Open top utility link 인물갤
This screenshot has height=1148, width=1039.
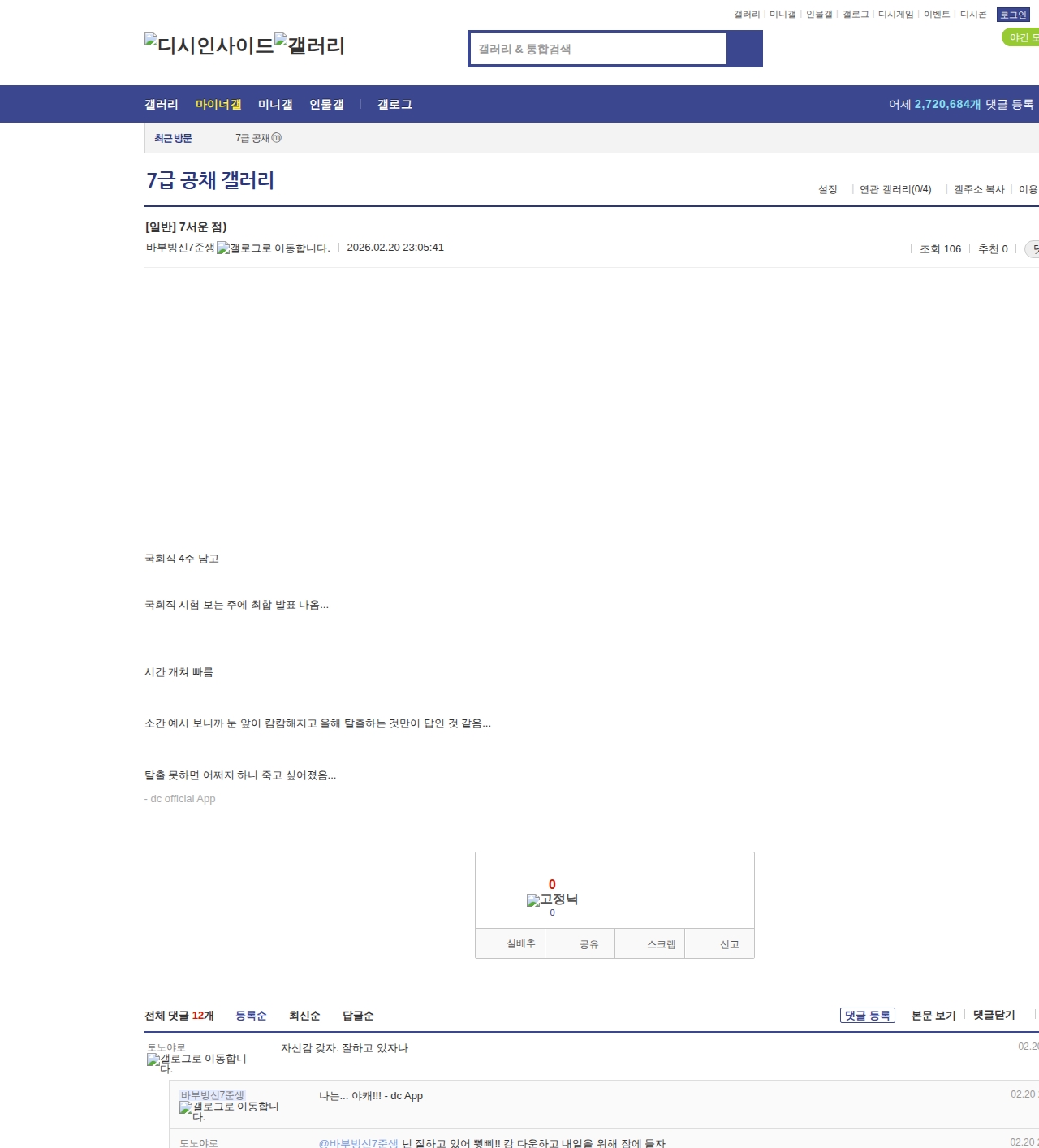click(x=819, y=15)
